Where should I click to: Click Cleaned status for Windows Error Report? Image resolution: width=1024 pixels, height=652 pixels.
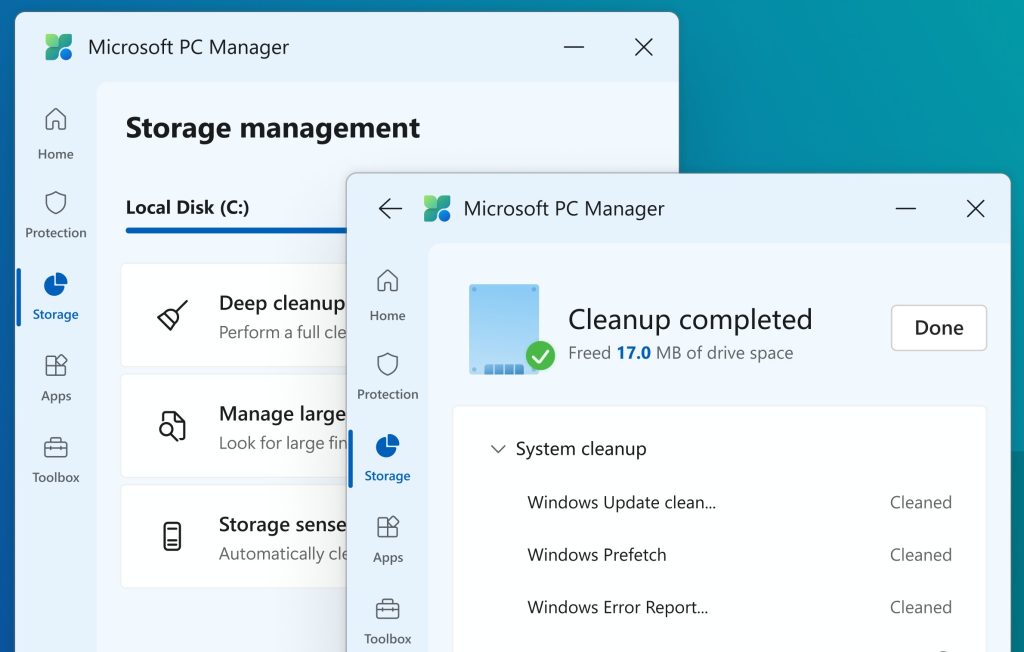click(x=920, y=607)
